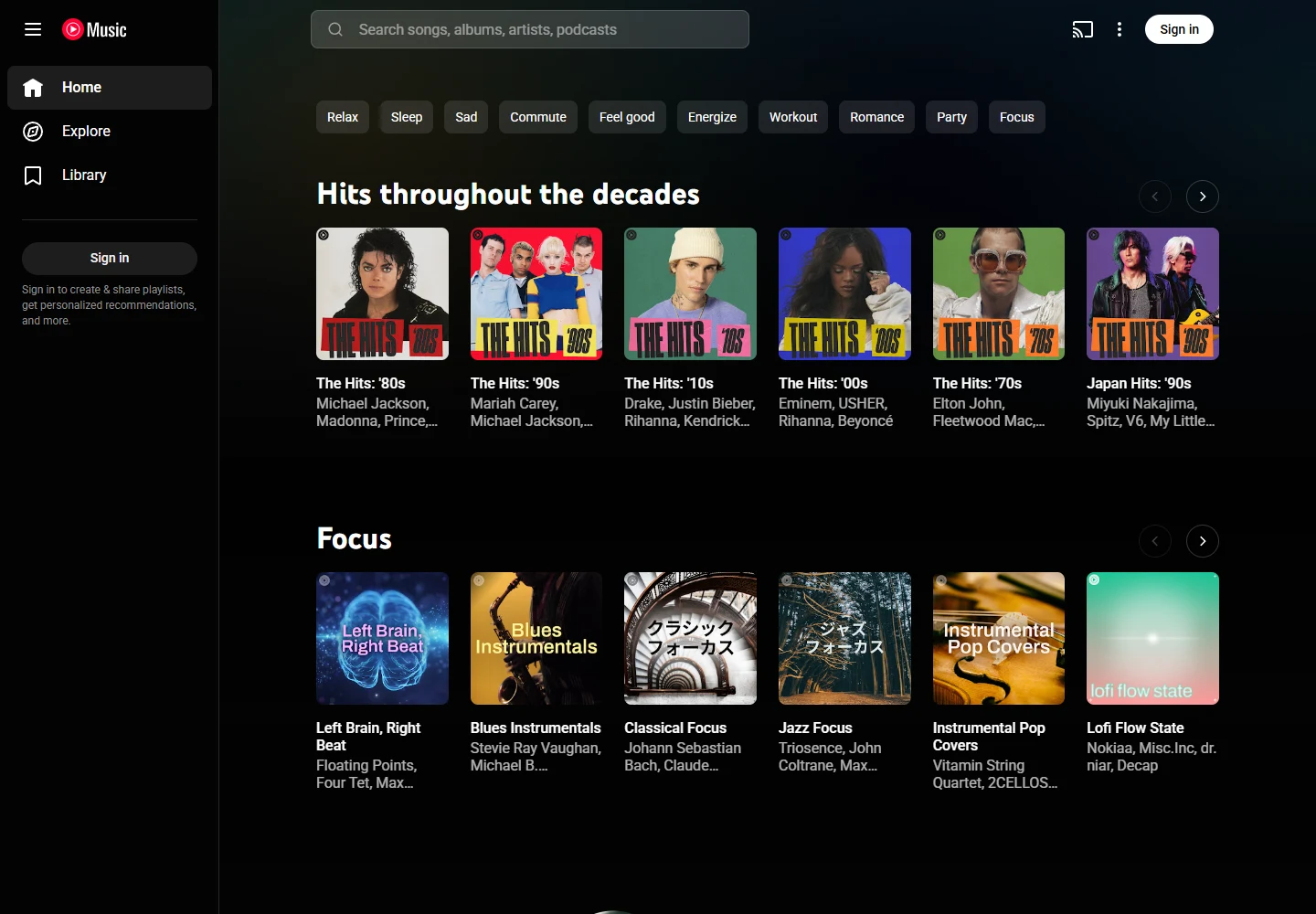Viewport: 1316px width, 914px height.
Task: Select the Commute mood chip
Action: 538,117
